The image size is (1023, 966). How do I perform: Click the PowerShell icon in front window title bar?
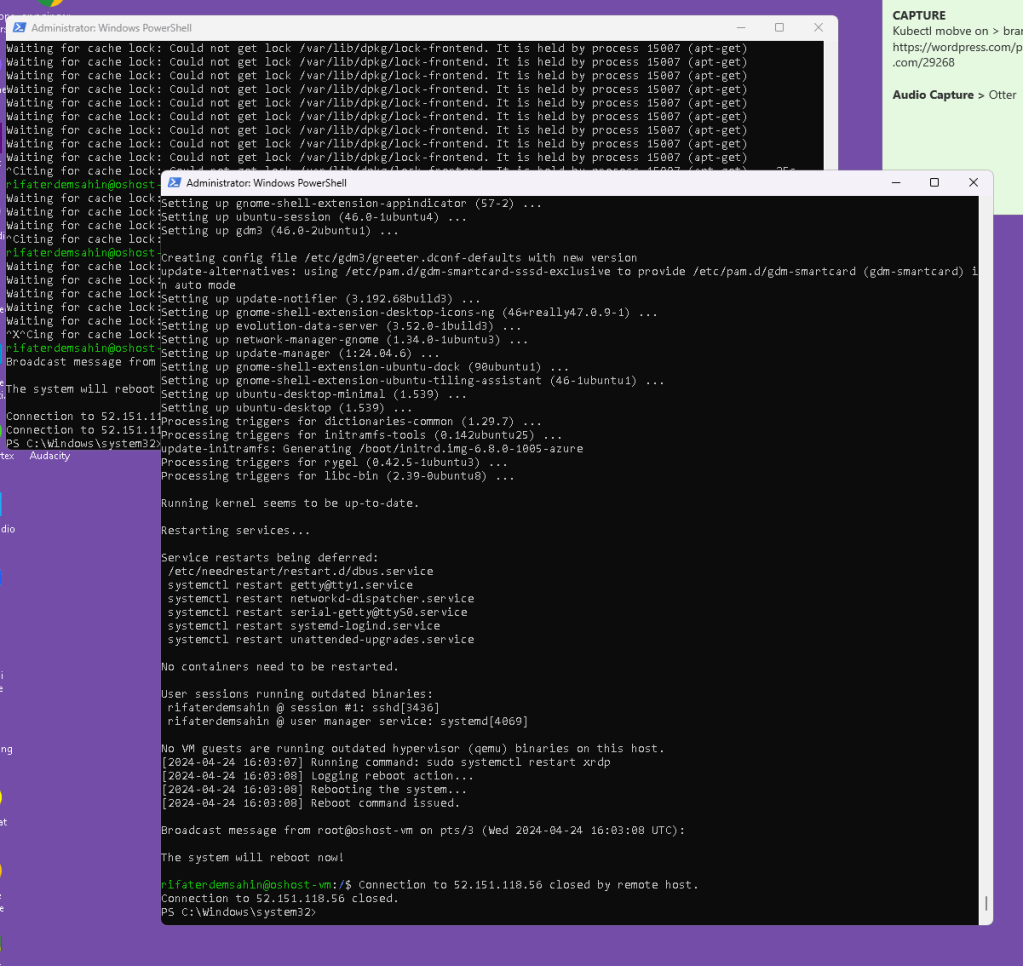click(174, 183)
